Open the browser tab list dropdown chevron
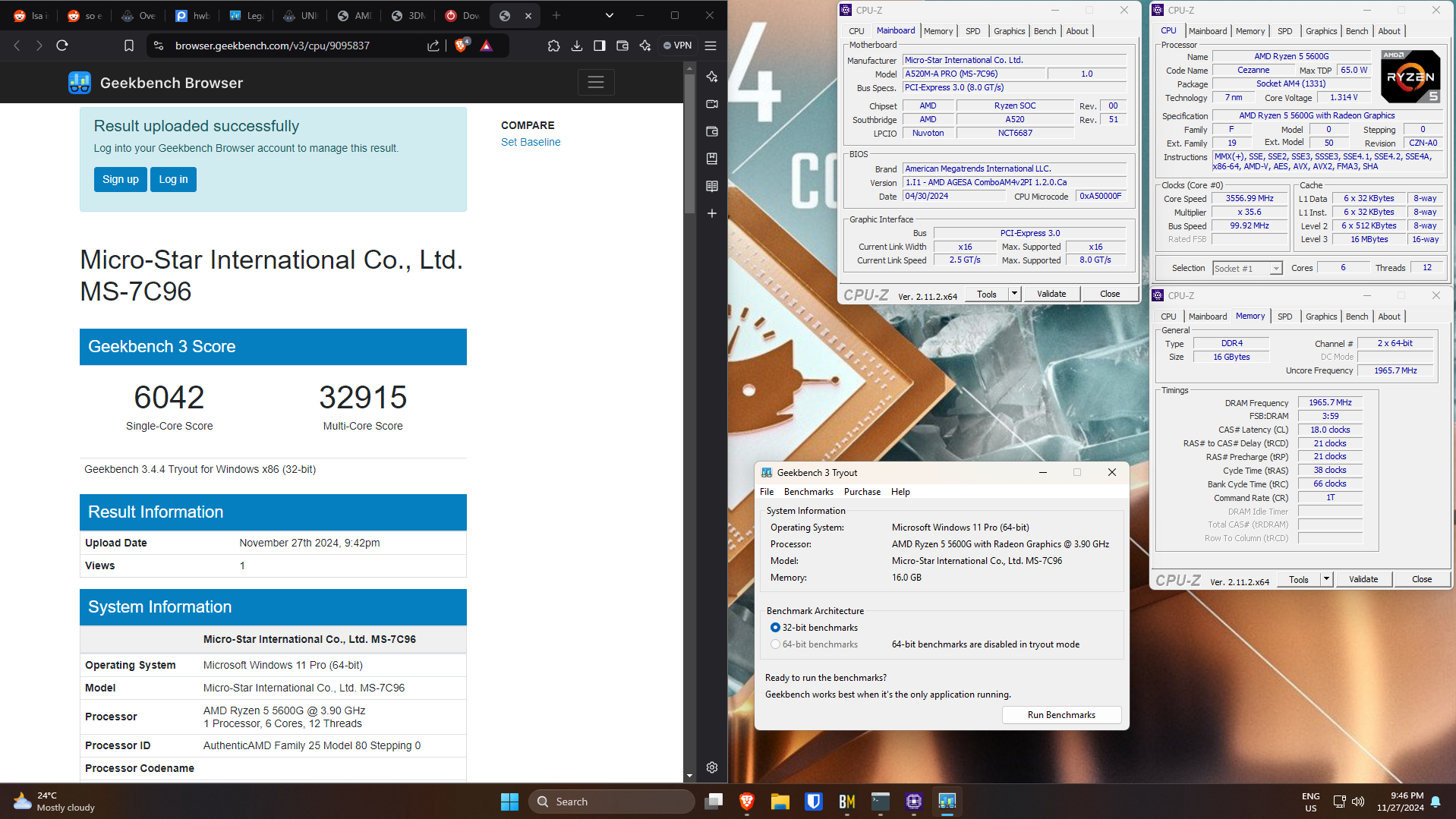1456x819 pixels. [609, 15]
